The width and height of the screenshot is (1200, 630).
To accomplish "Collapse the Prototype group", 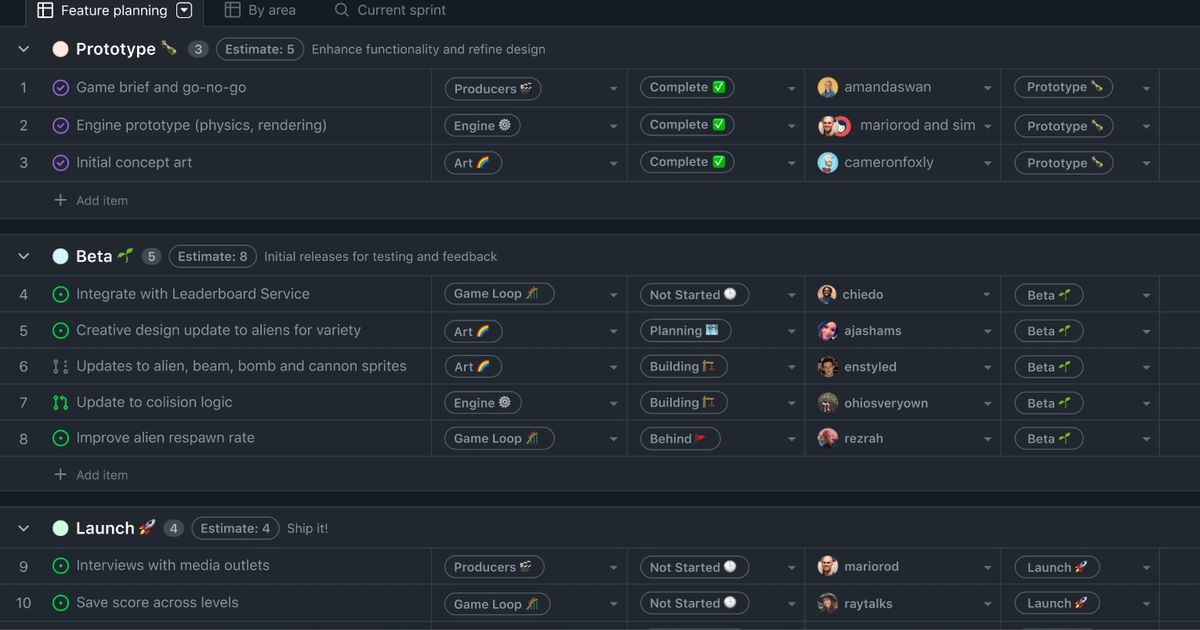I will point(24,49).
